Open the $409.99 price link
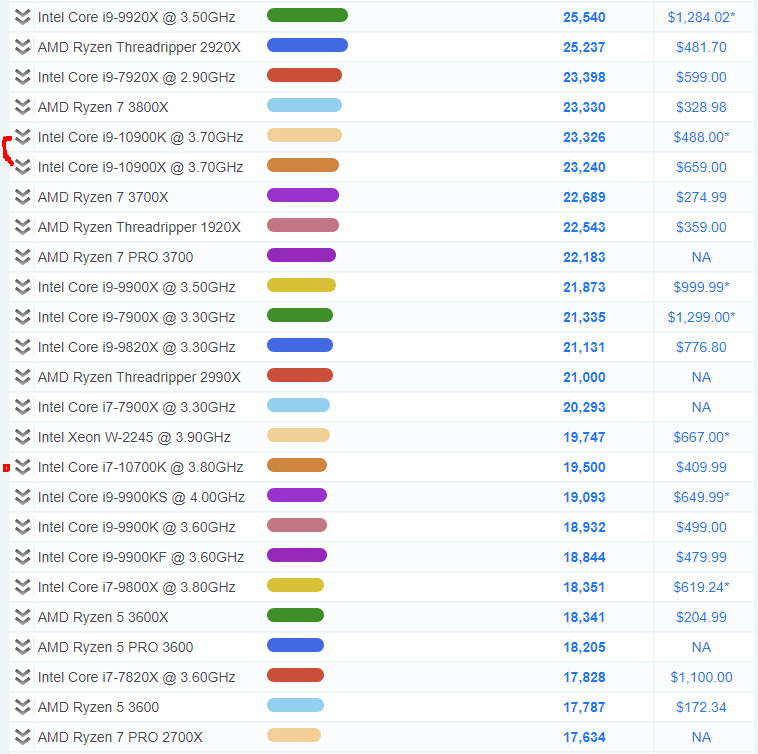 tap(701, 467)
